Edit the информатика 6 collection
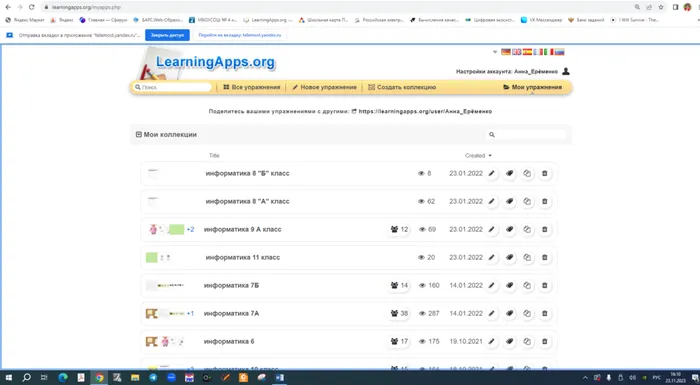Viewport: 700px width, 385px height. [492, 341]
